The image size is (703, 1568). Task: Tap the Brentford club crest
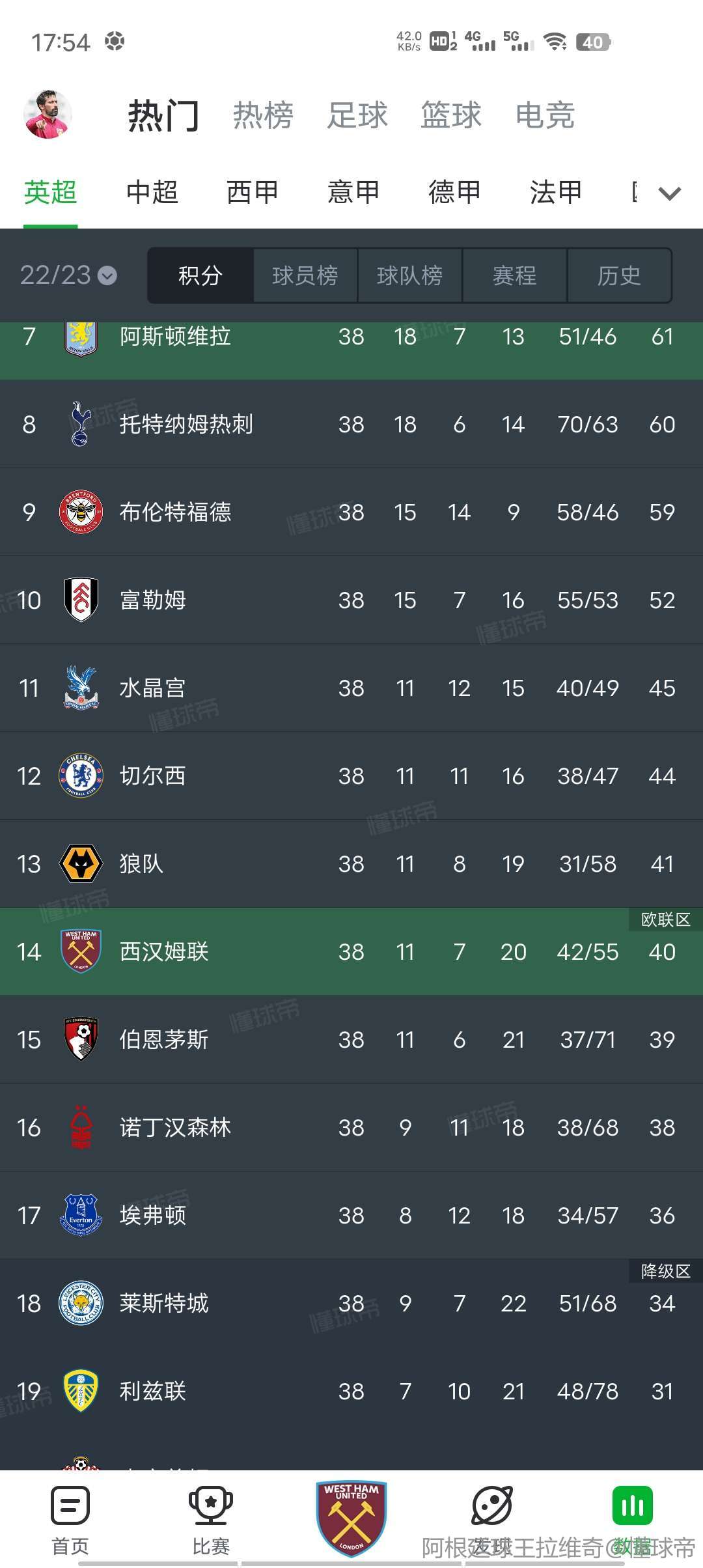(81, 512)
